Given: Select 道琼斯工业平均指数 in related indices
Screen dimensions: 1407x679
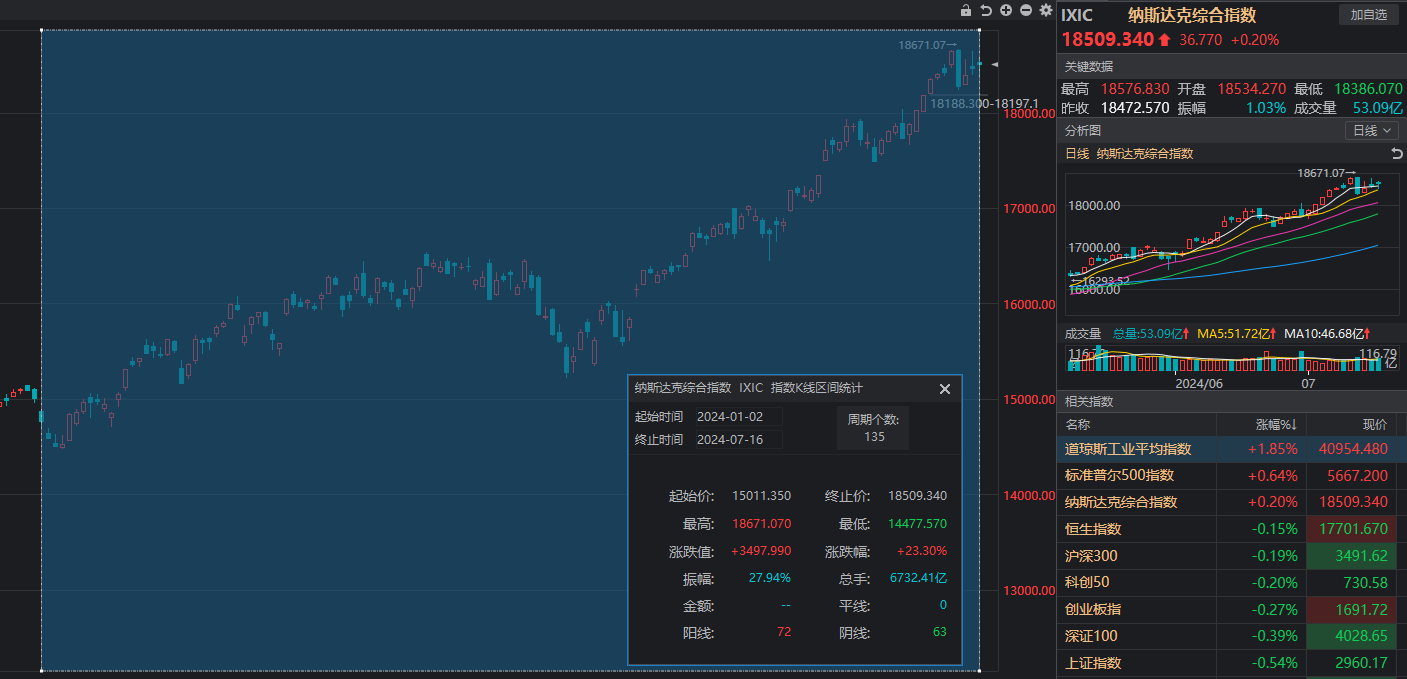Looking at the screenshot, I should [x=1127, y=449].
